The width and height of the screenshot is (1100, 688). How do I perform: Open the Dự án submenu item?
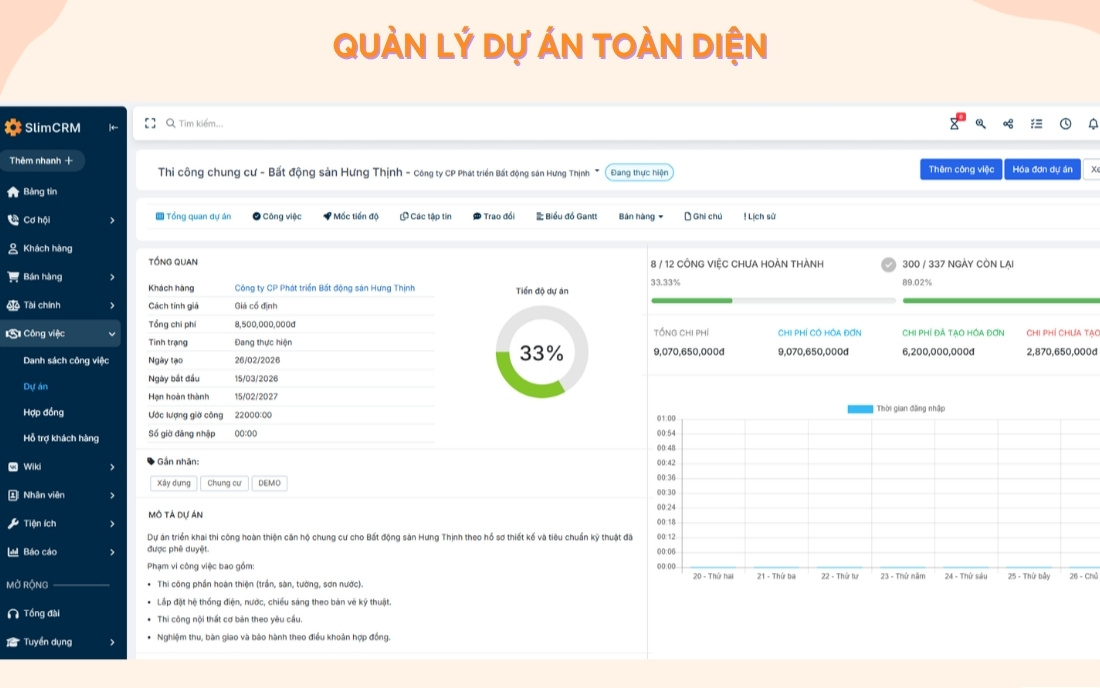[36, 386]
